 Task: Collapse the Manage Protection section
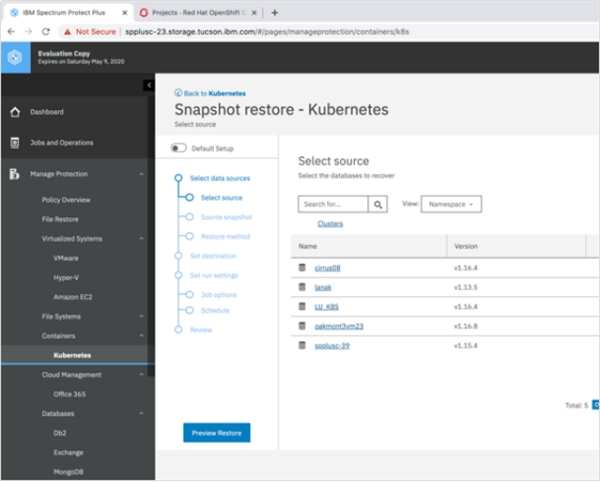pos(141,174)
